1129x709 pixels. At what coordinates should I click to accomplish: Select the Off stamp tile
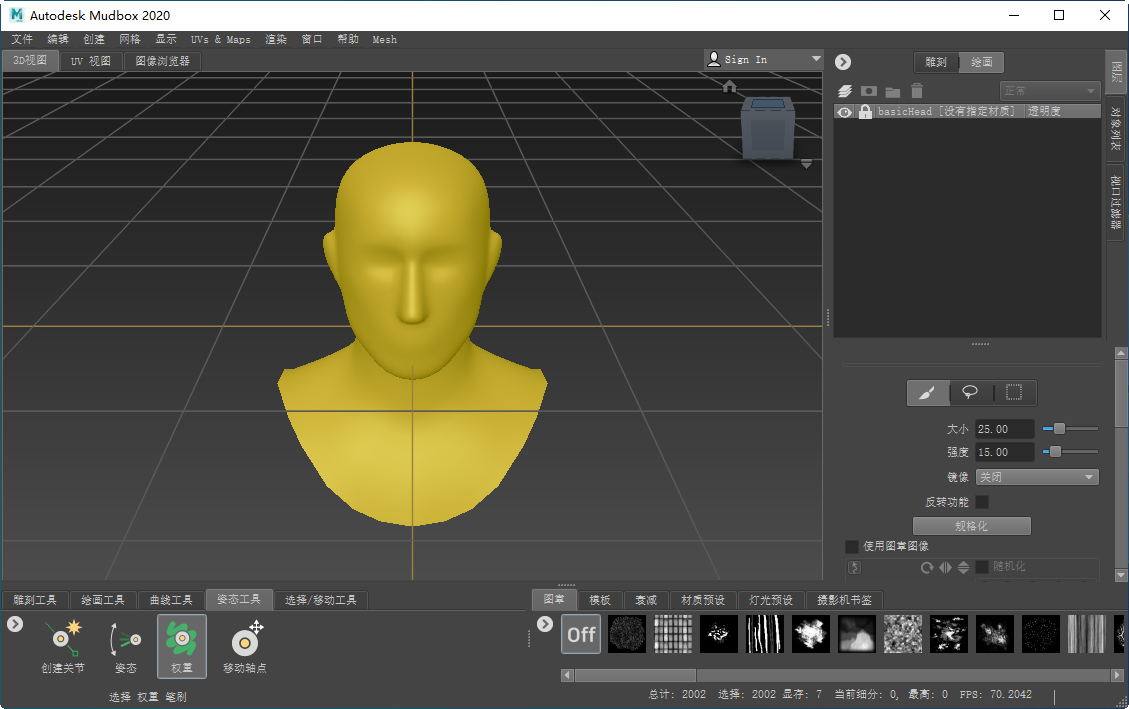click(581, 634)
